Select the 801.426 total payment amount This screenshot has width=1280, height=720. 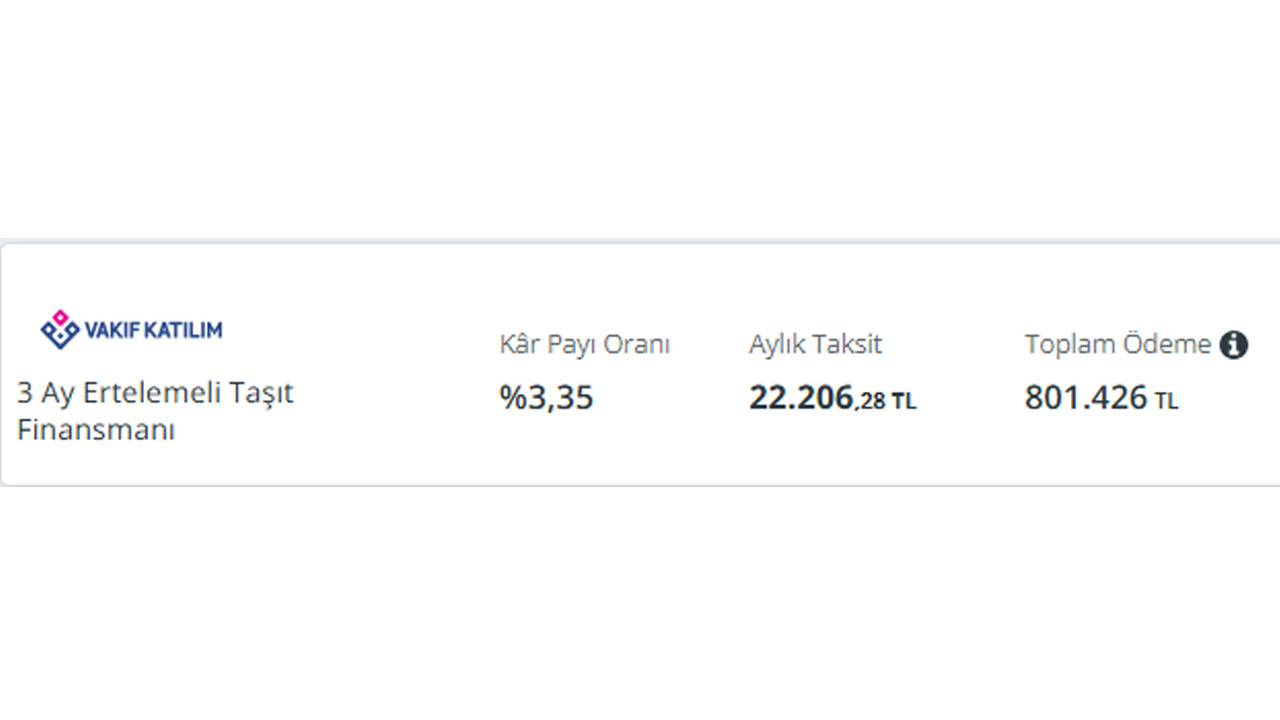(1086, 398)
